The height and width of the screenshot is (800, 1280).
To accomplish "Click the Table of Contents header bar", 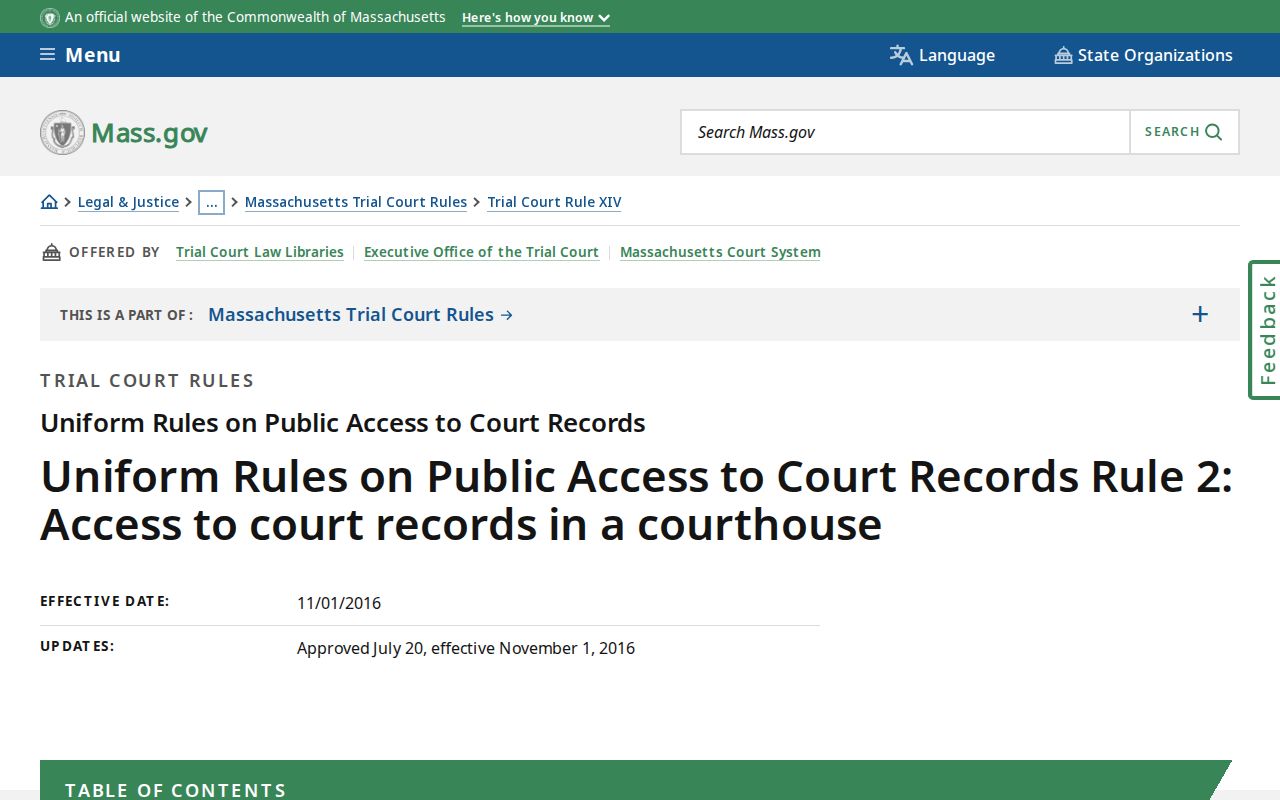I will 636,781.
